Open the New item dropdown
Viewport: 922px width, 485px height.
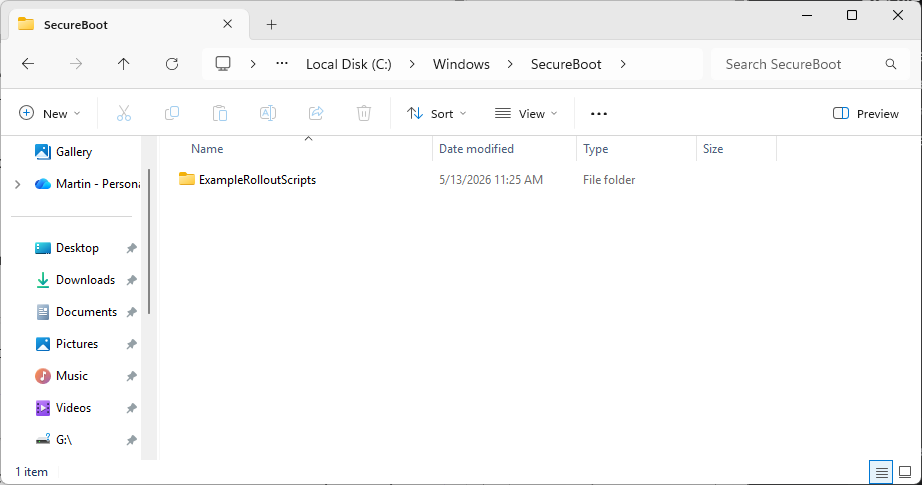(49, 113)
